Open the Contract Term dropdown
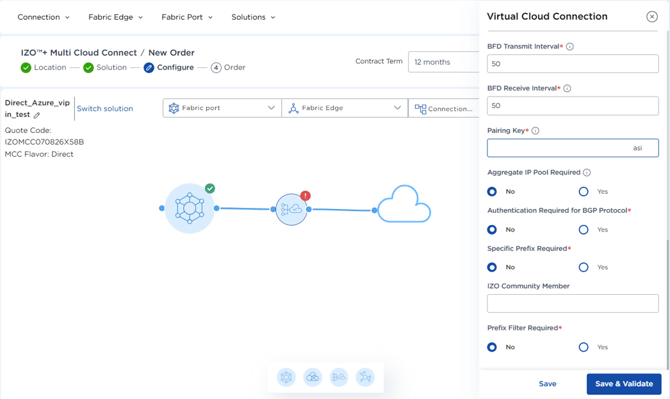 pos(444,62)
